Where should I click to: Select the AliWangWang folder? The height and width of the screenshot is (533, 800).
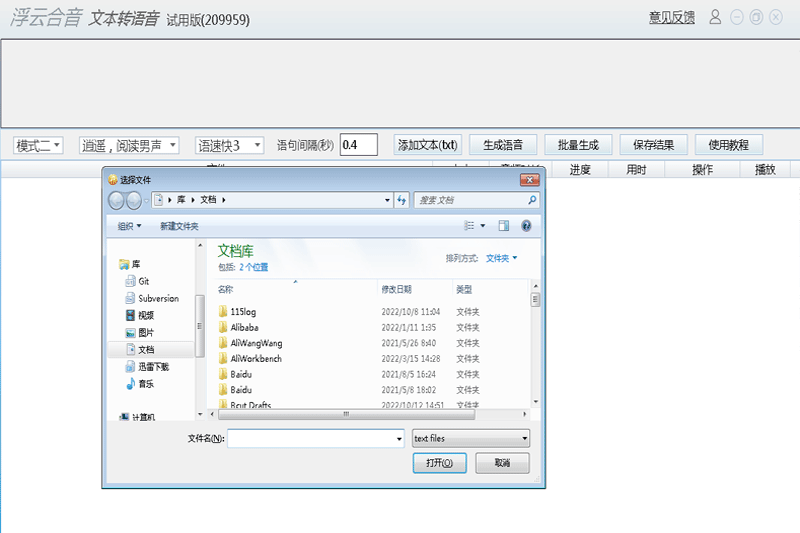tap(250, 343)
